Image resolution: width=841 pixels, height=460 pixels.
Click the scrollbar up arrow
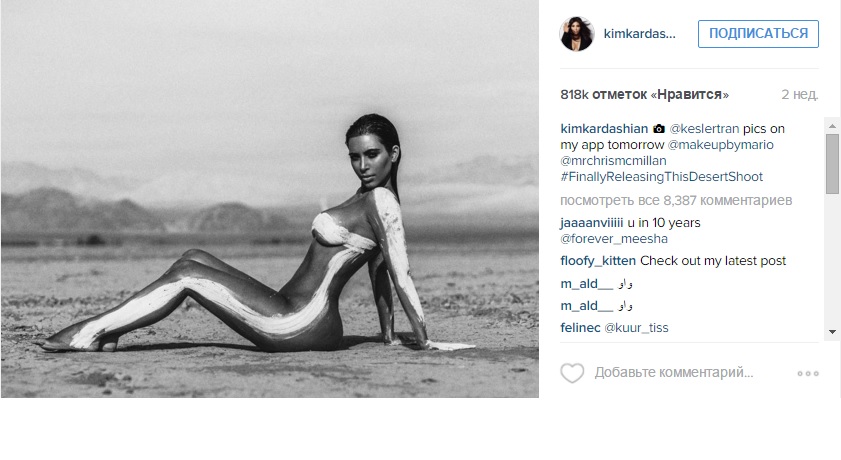coord(832,126)
